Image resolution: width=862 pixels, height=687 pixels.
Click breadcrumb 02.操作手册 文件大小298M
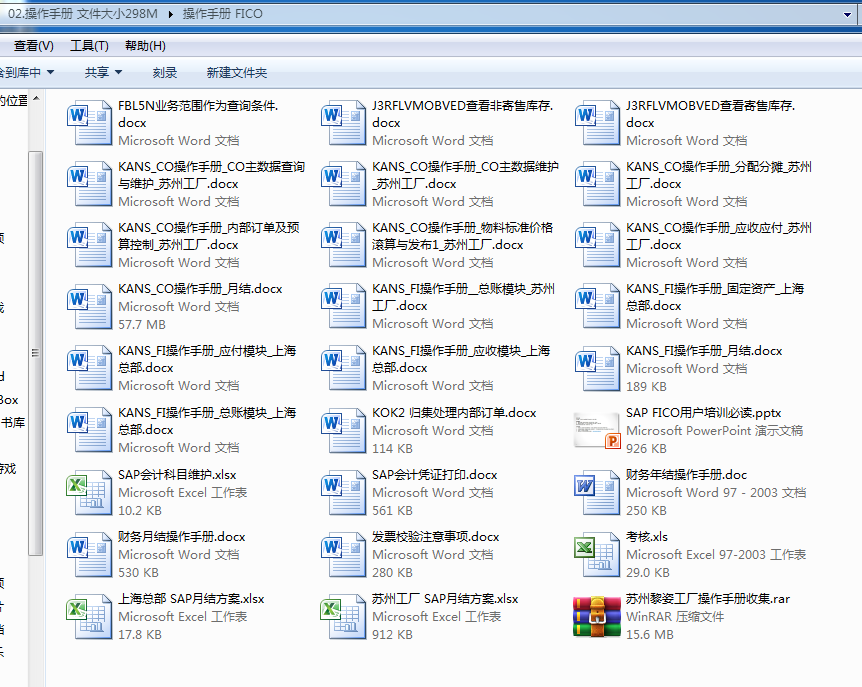point(82,14)
